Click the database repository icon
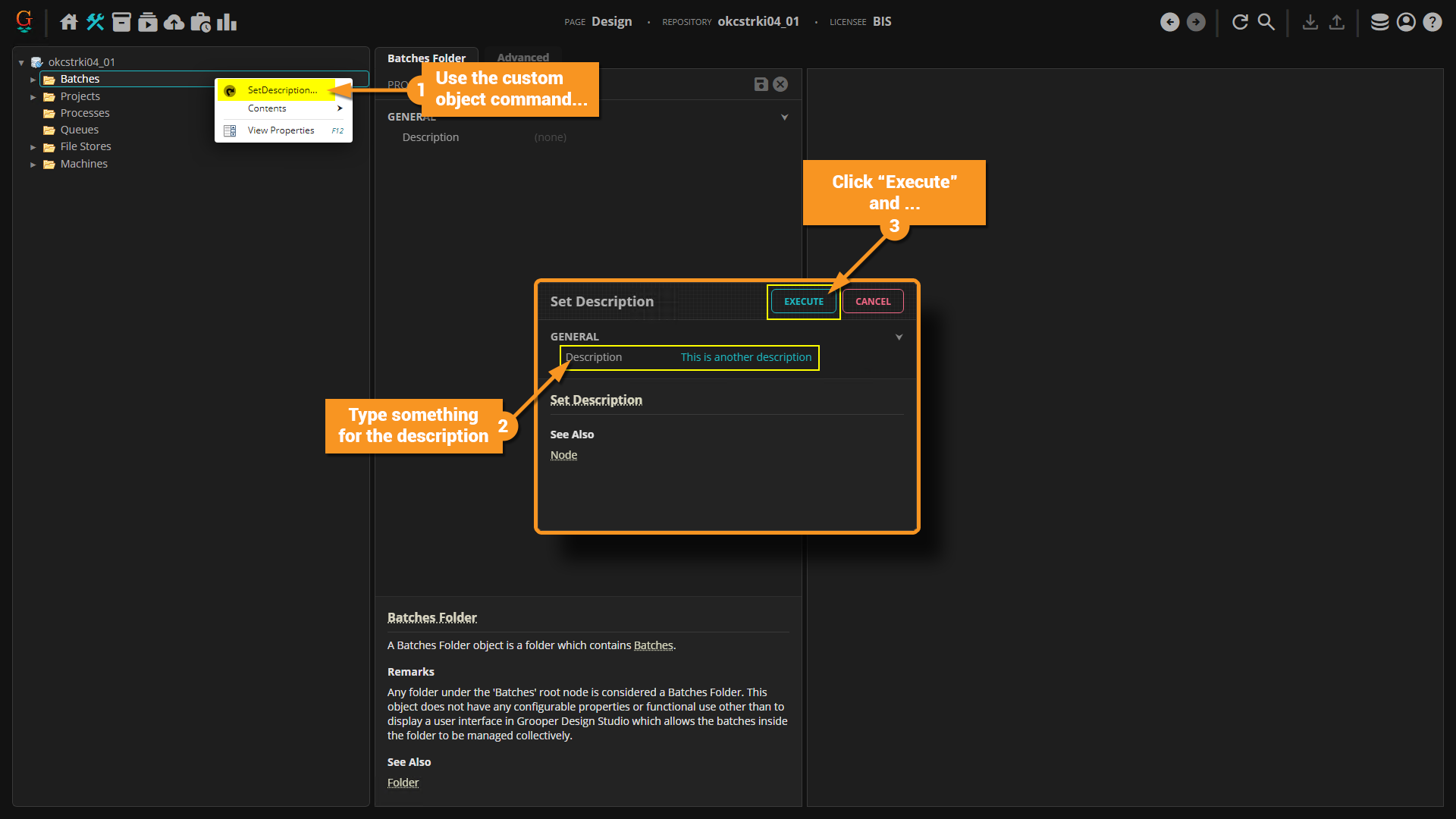The image size is (1456, 819). tap(1379, 22)
